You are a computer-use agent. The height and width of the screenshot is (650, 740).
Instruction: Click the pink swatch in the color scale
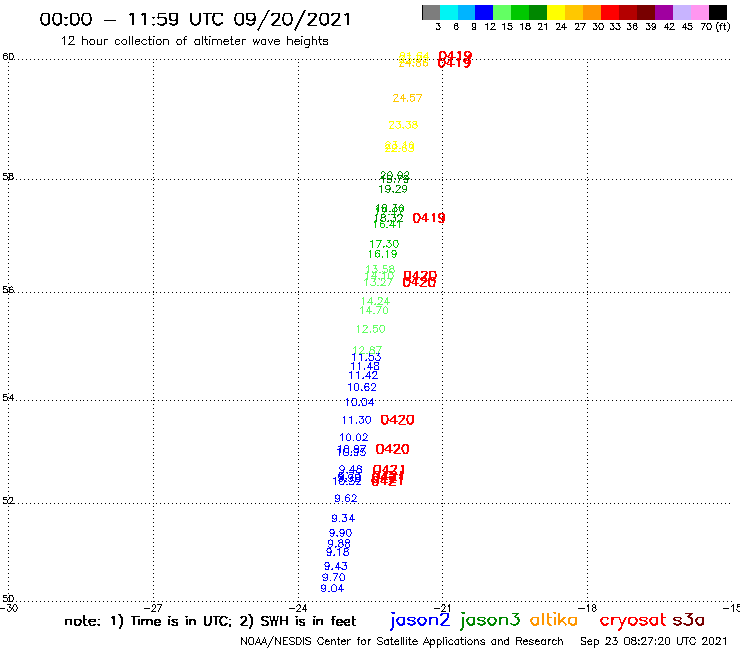coord(699,12)
